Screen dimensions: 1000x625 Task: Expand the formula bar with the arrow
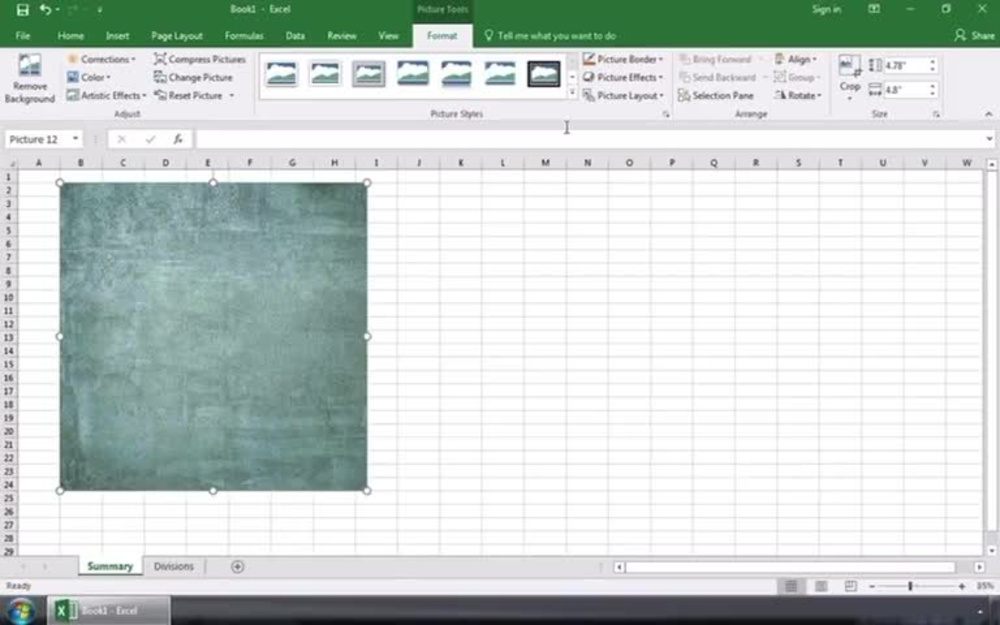tap(989, 139)
